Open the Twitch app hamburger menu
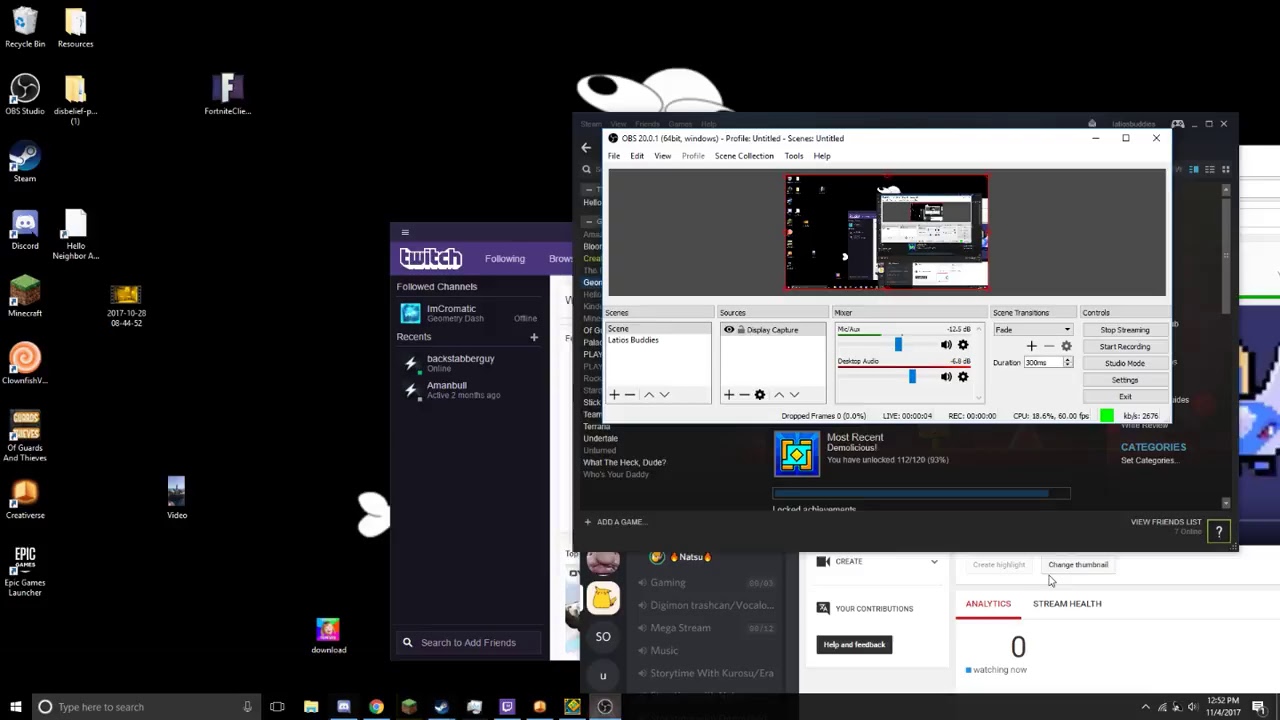The height and width of the screenshot is (720, 1280). (405, 232)
